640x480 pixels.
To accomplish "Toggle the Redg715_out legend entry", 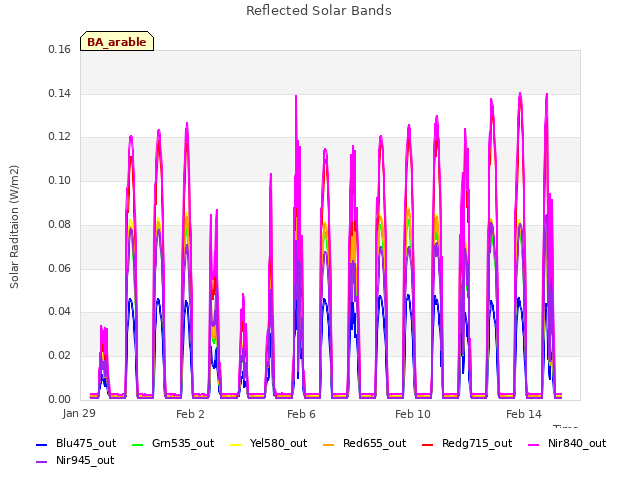I will click(x=467, y=443).
